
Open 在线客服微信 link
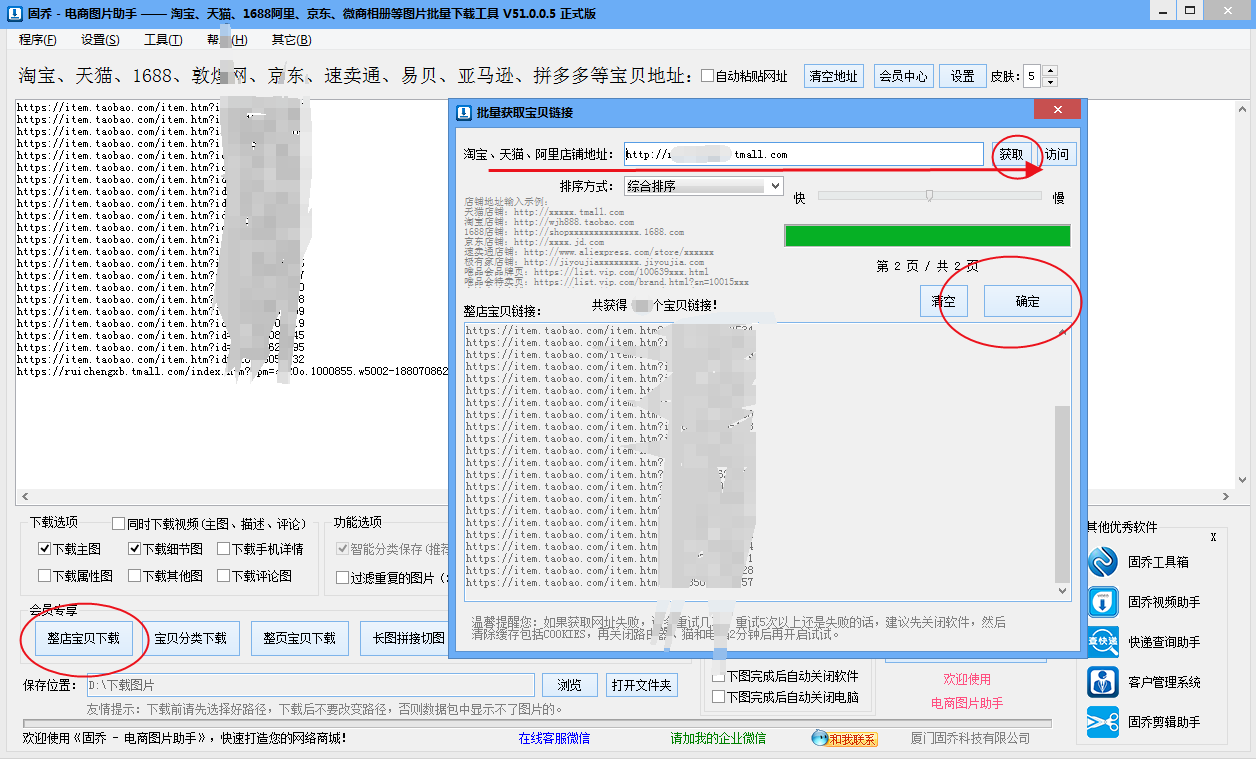(x=554, y=739)
